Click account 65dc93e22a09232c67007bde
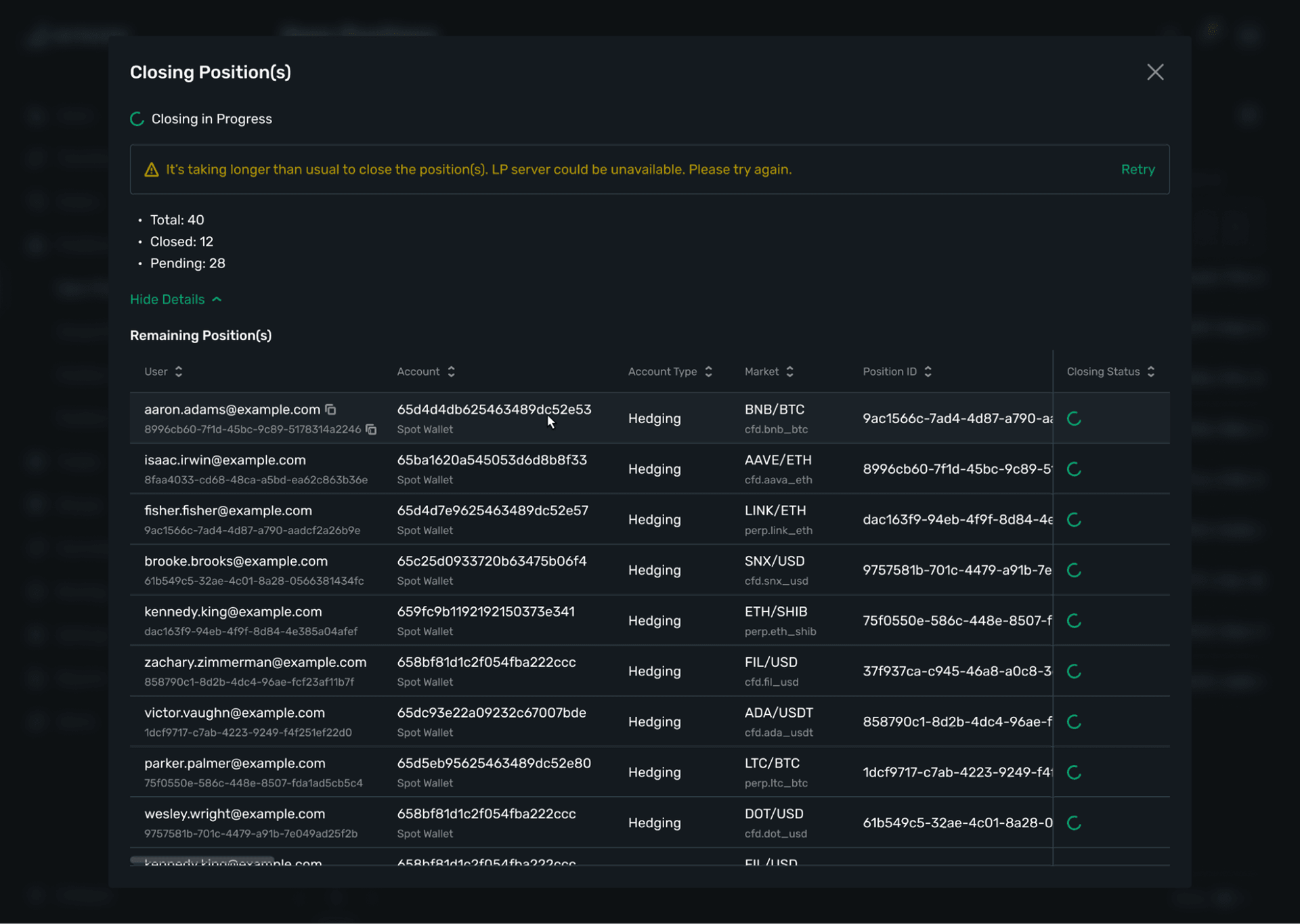Screen dimensions: 1300x924 coord(492,713)
